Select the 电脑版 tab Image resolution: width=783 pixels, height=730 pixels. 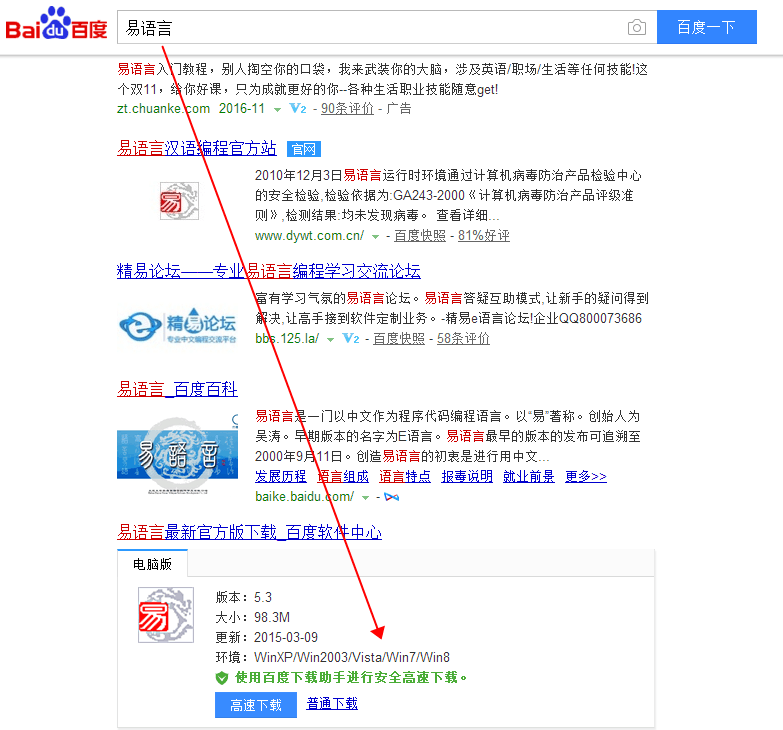tap(152, 564)
